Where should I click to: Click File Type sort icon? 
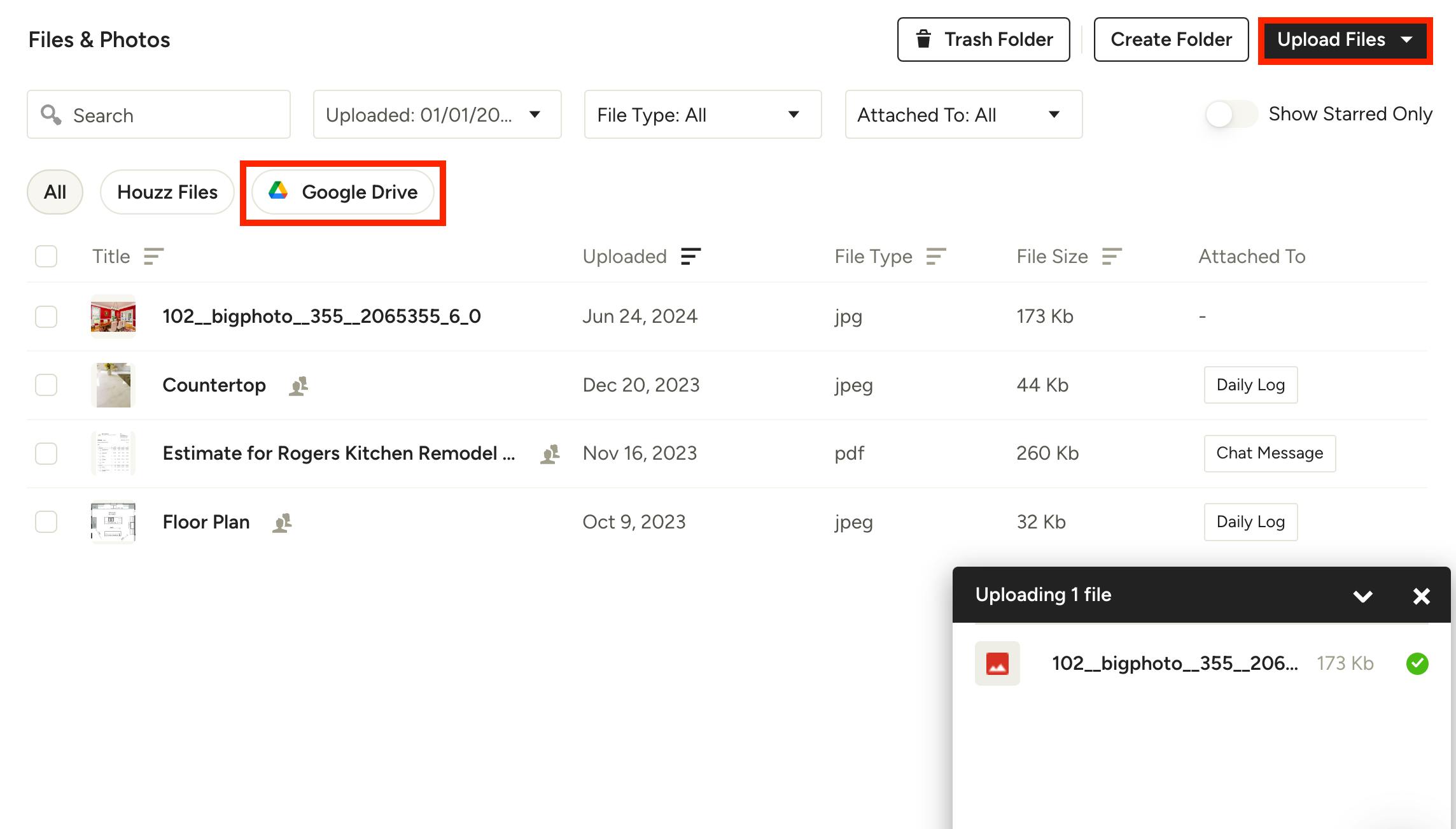click(935, 257)
